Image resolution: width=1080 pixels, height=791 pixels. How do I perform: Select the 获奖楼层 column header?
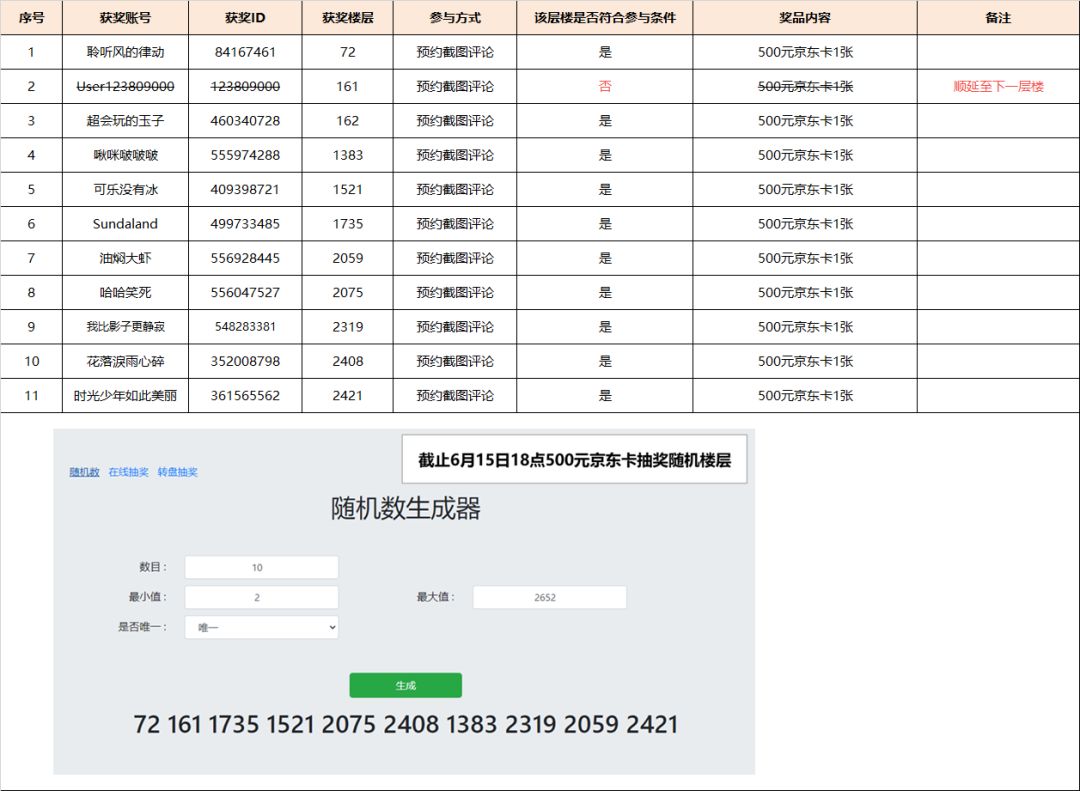click(x=348, y=18)
